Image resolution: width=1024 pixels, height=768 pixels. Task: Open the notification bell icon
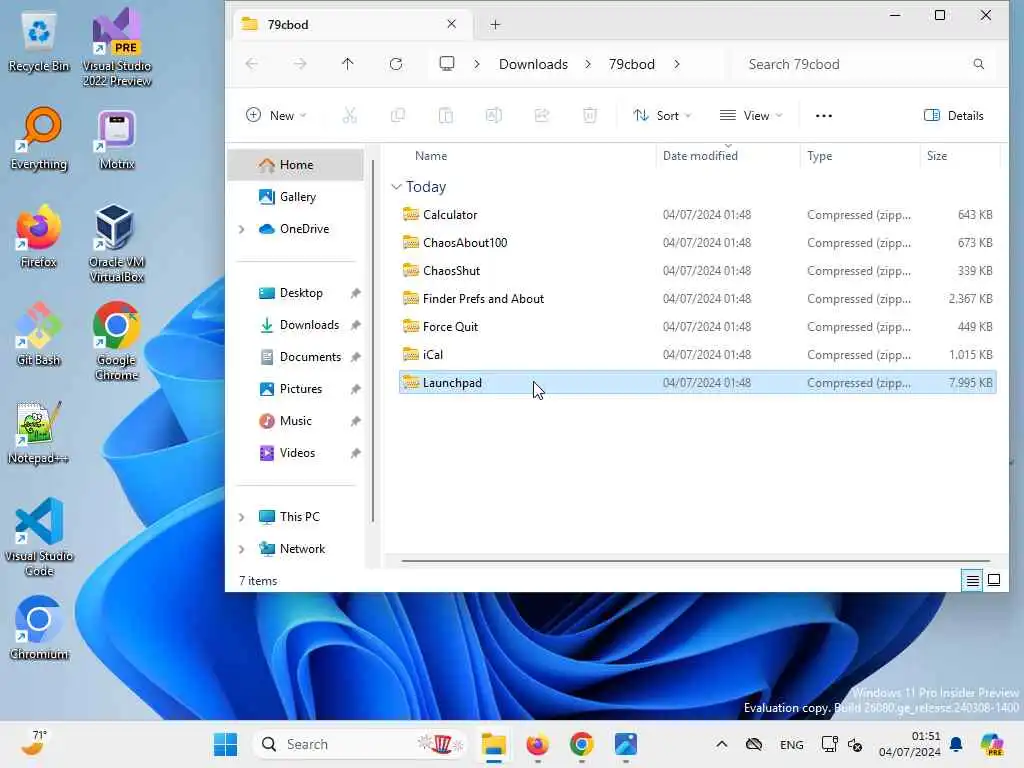[956, 744]
